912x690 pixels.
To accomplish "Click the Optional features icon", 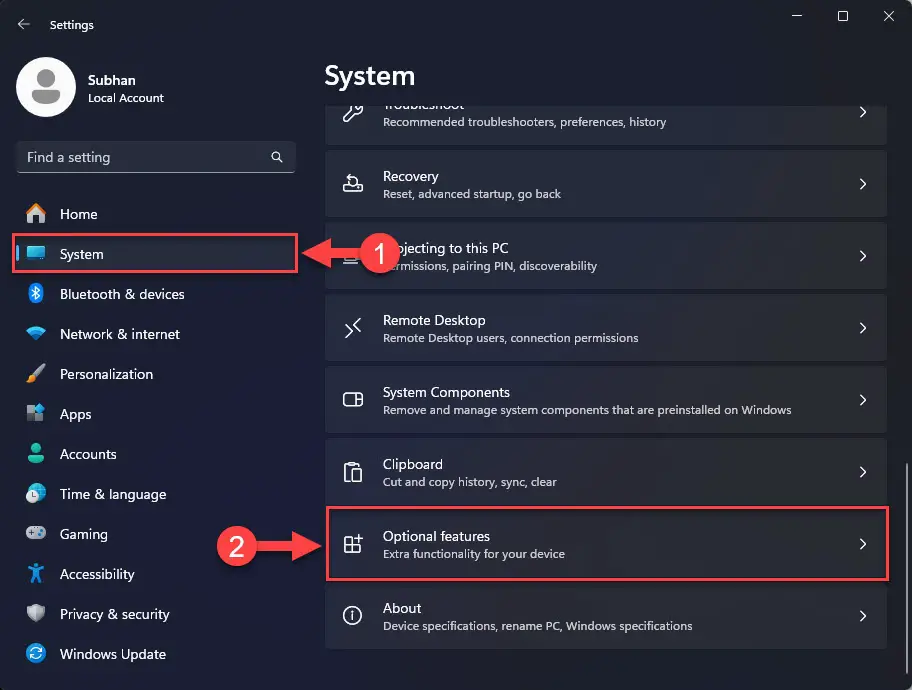I will 352,544.
